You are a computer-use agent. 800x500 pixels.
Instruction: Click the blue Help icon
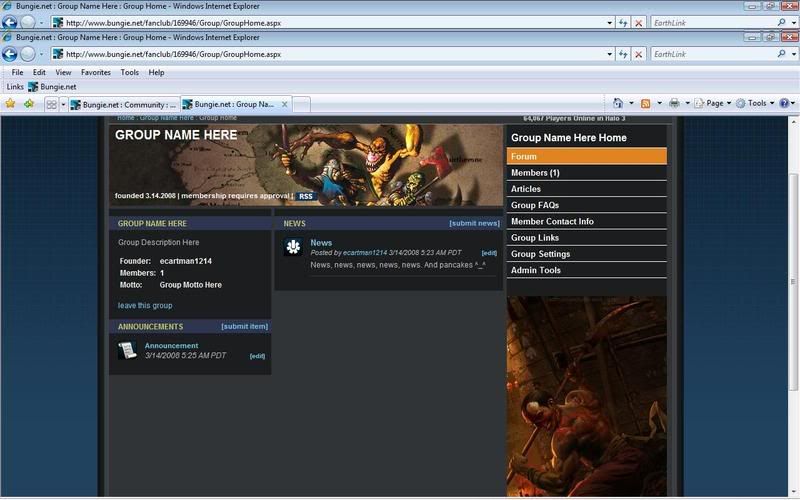tap(784, 103)
